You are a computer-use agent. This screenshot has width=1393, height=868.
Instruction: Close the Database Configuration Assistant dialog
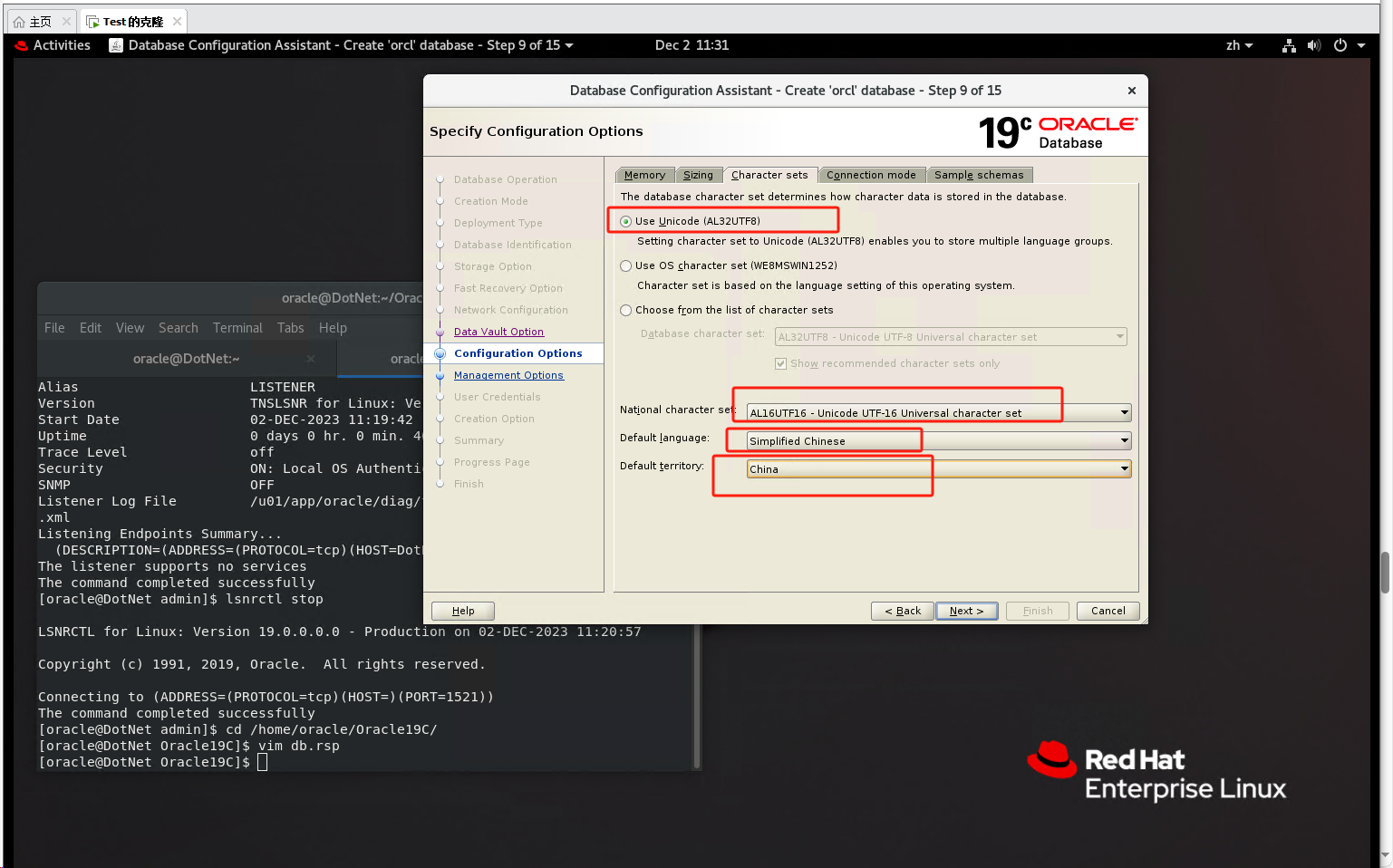pyautogui.click(x=1131, y=91)
